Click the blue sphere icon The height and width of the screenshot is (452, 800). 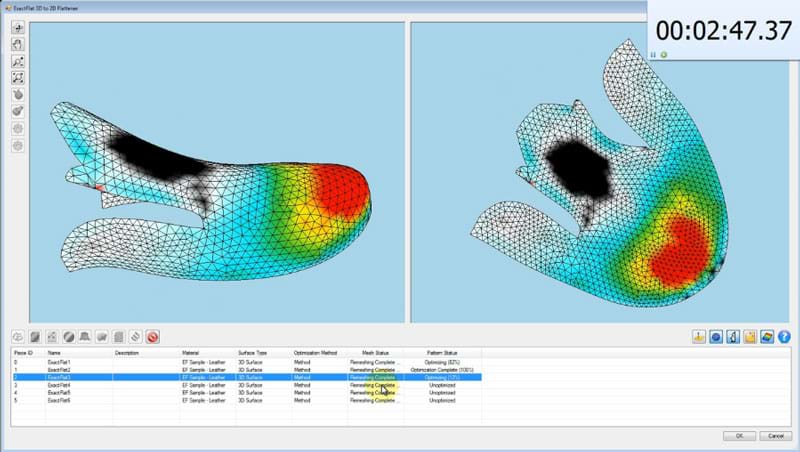point(716,337)
